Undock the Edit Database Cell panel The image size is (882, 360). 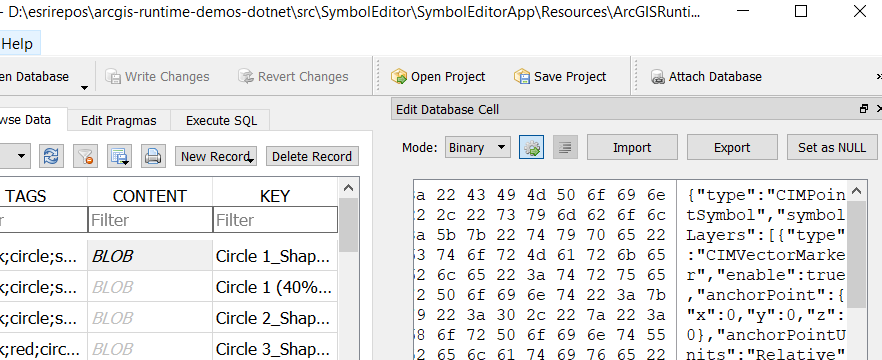click(864, 109)
